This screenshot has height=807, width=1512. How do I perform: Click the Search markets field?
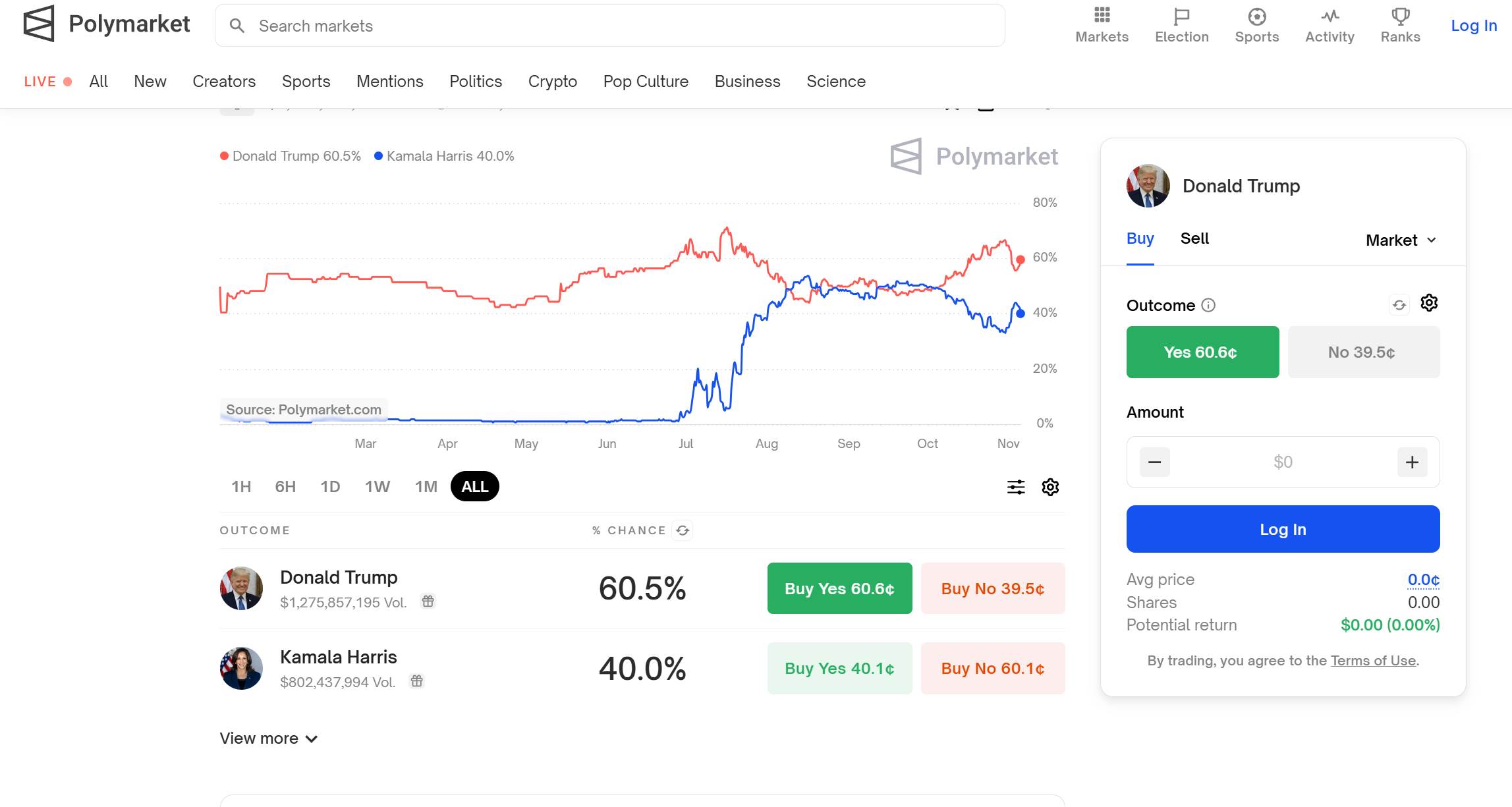click(609, 26)
